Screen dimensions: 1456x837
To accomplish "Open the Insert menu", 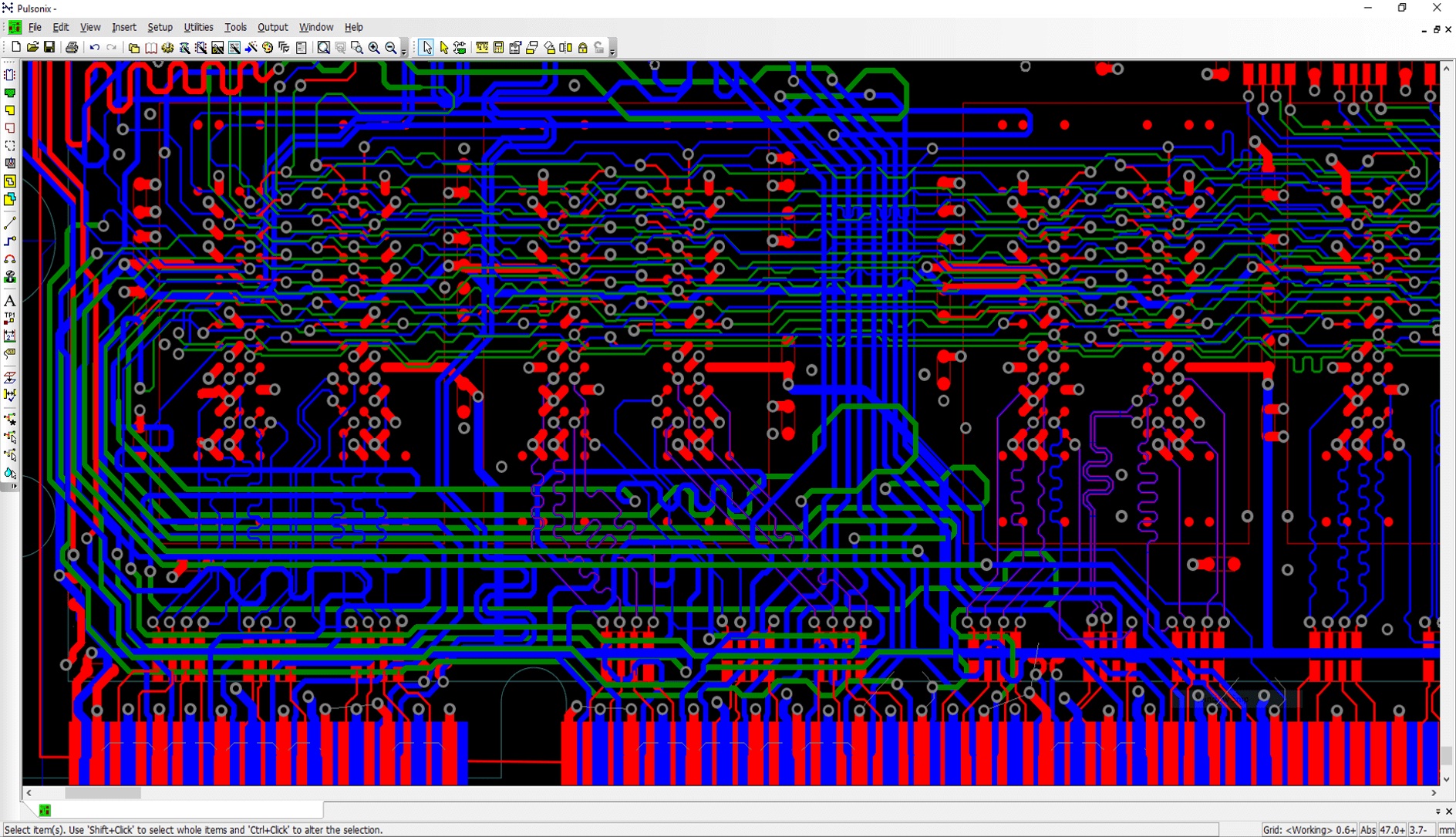I will tap(124, 27).
